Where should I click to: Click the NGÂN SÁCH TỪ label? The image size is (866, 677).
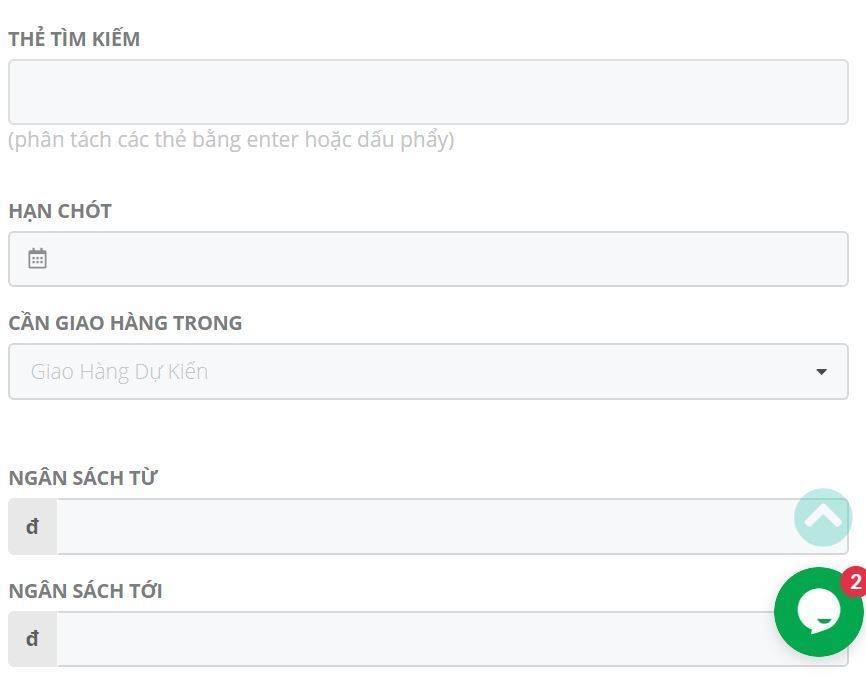pyautogui.click(x=83, y=478)
